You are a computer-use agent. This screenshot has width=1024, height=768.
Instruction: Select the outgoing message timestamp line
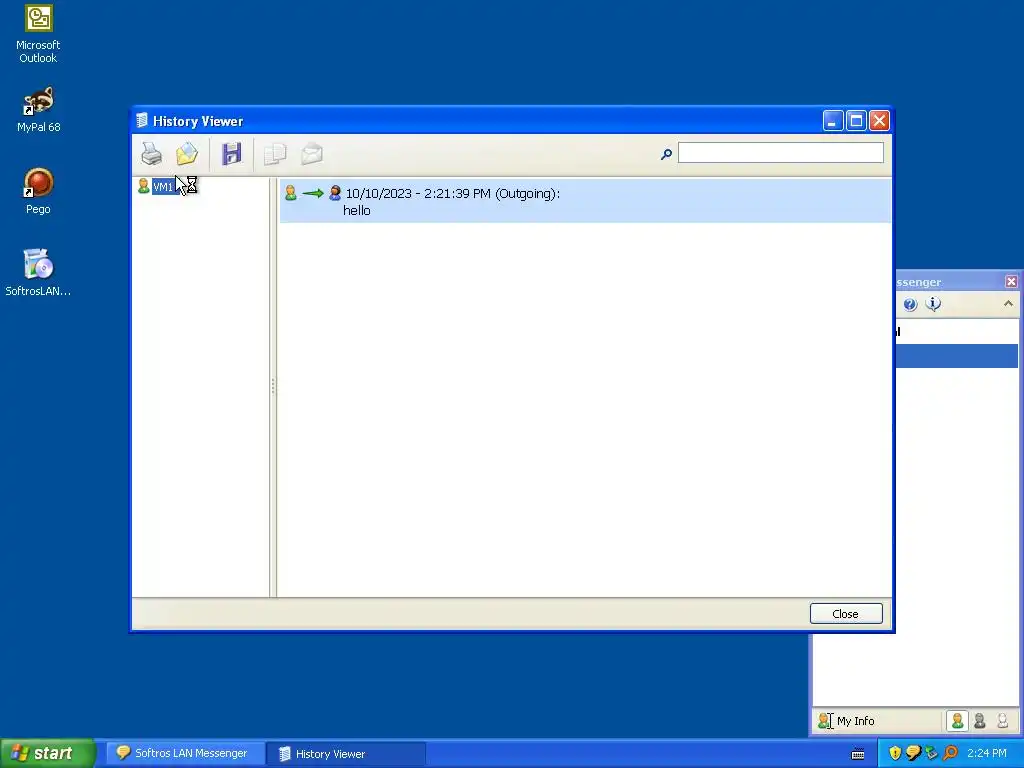[x=453, y=193]
